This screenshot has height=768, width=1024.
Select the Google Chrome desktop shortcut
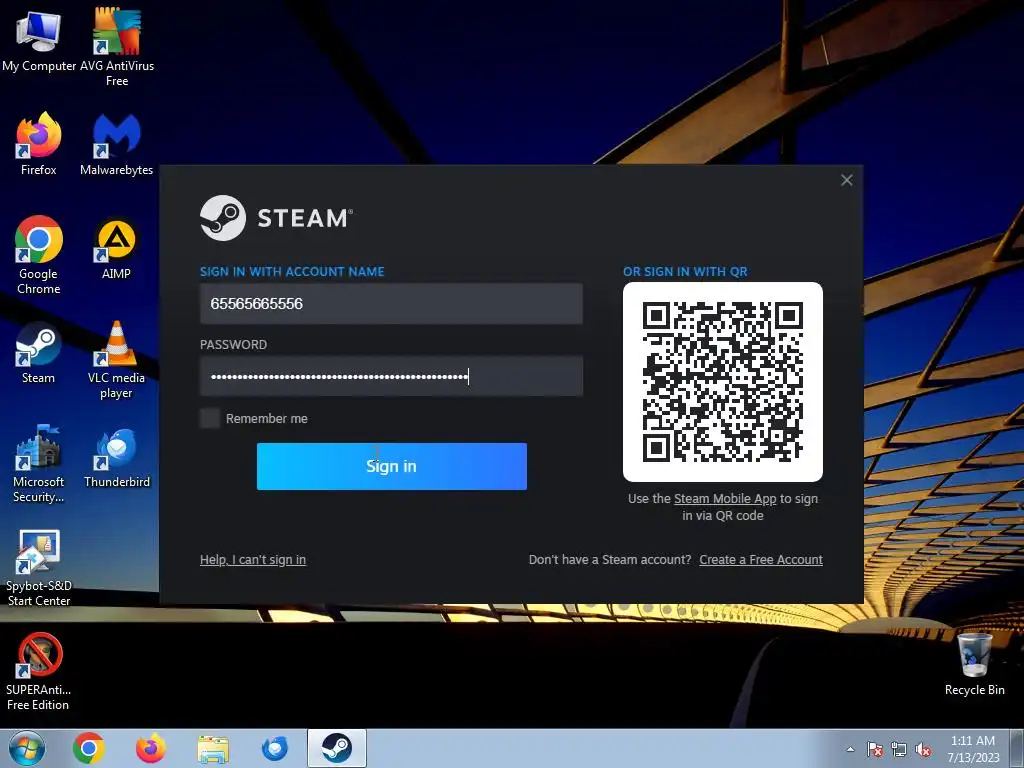click(39, 255)
